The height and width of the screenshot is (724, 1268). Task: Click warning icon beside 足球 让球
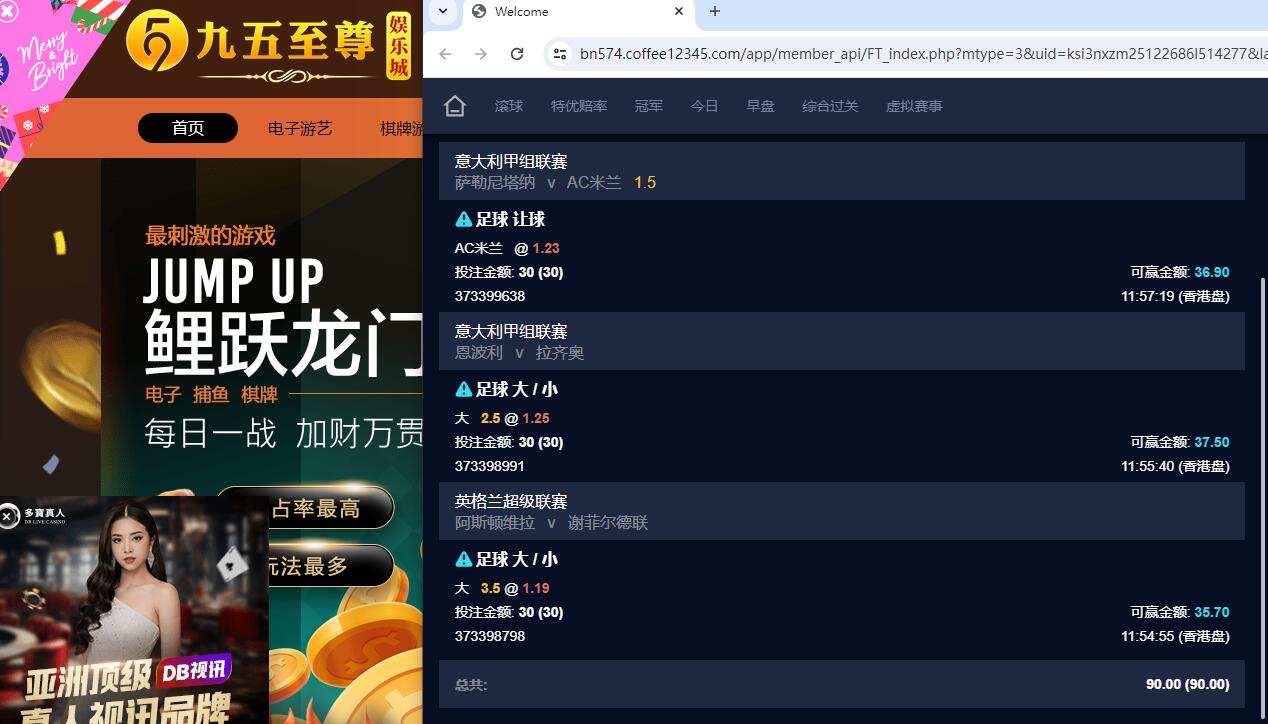point(464,219)
